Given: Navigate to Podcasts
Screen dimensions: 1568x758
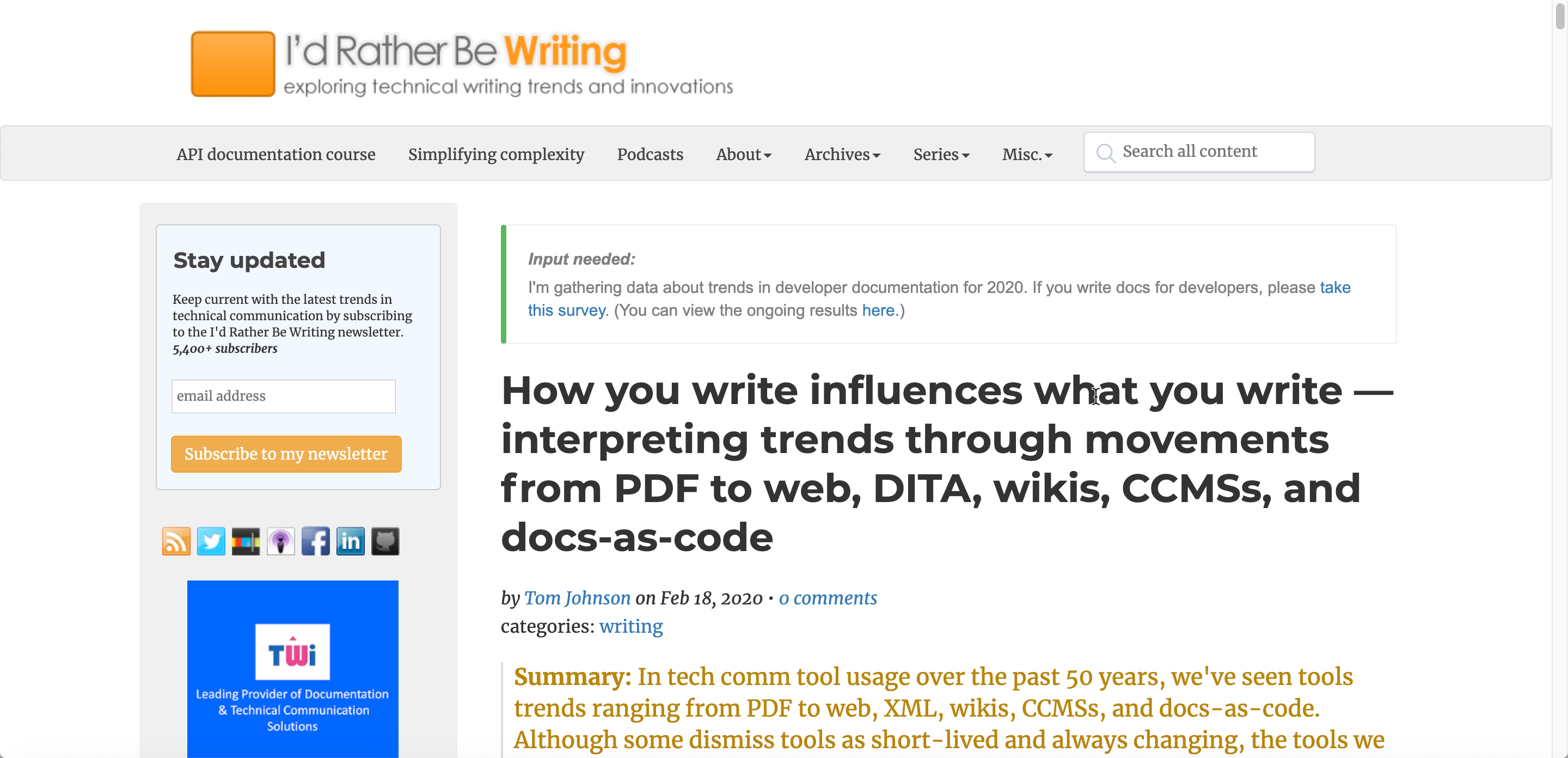Looking at the screenshot, I should click(650, 155).
